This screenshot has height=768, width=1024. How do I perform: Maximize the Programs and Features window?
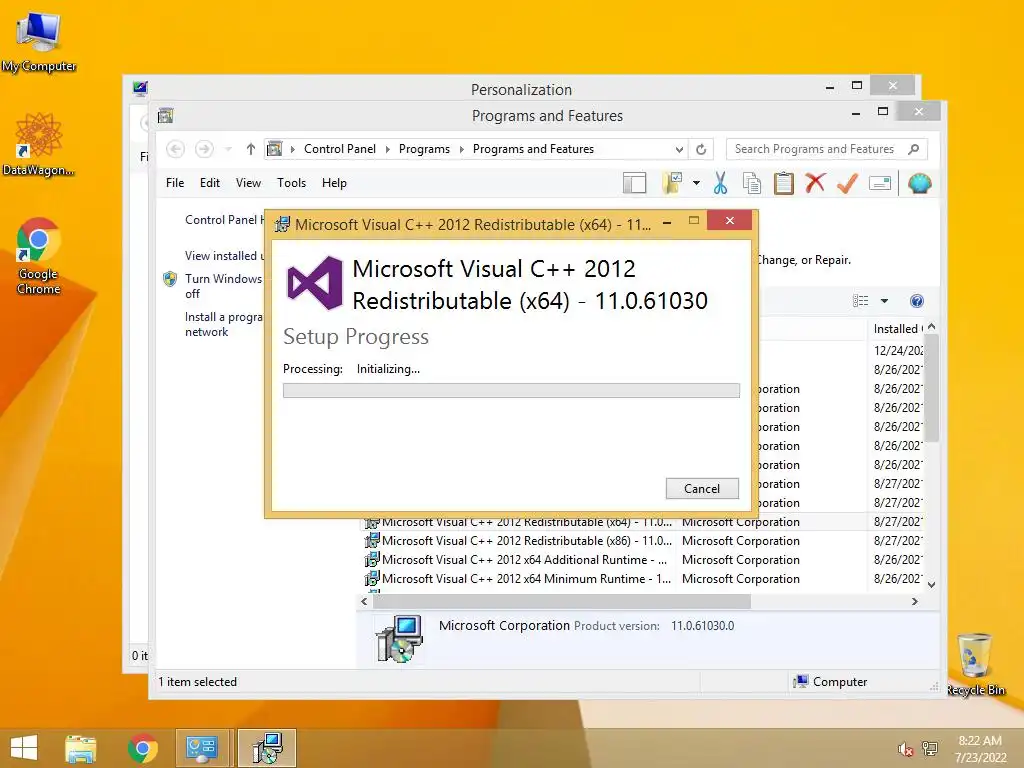pyautogui.click(x=883, y=112)
